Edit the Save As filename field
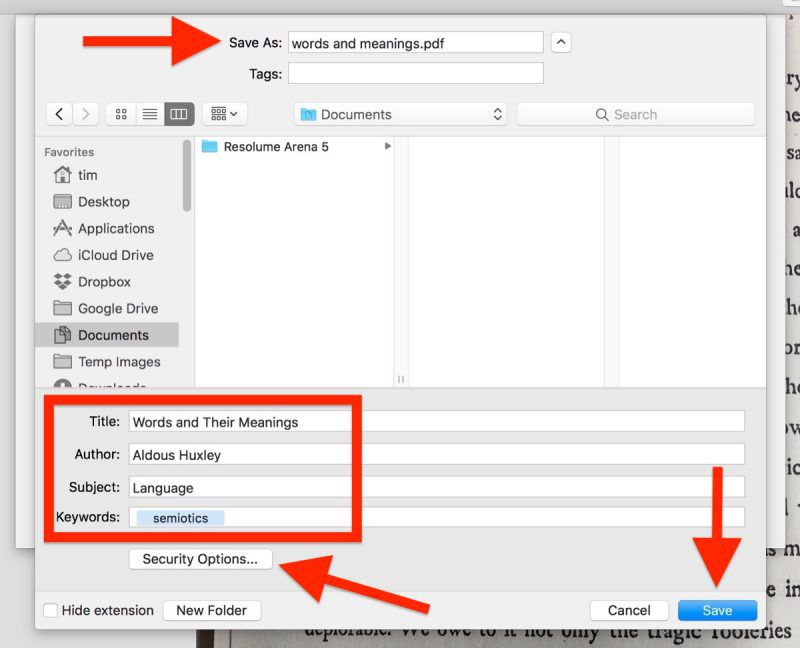The image size is (800, 648). (414, 42)
